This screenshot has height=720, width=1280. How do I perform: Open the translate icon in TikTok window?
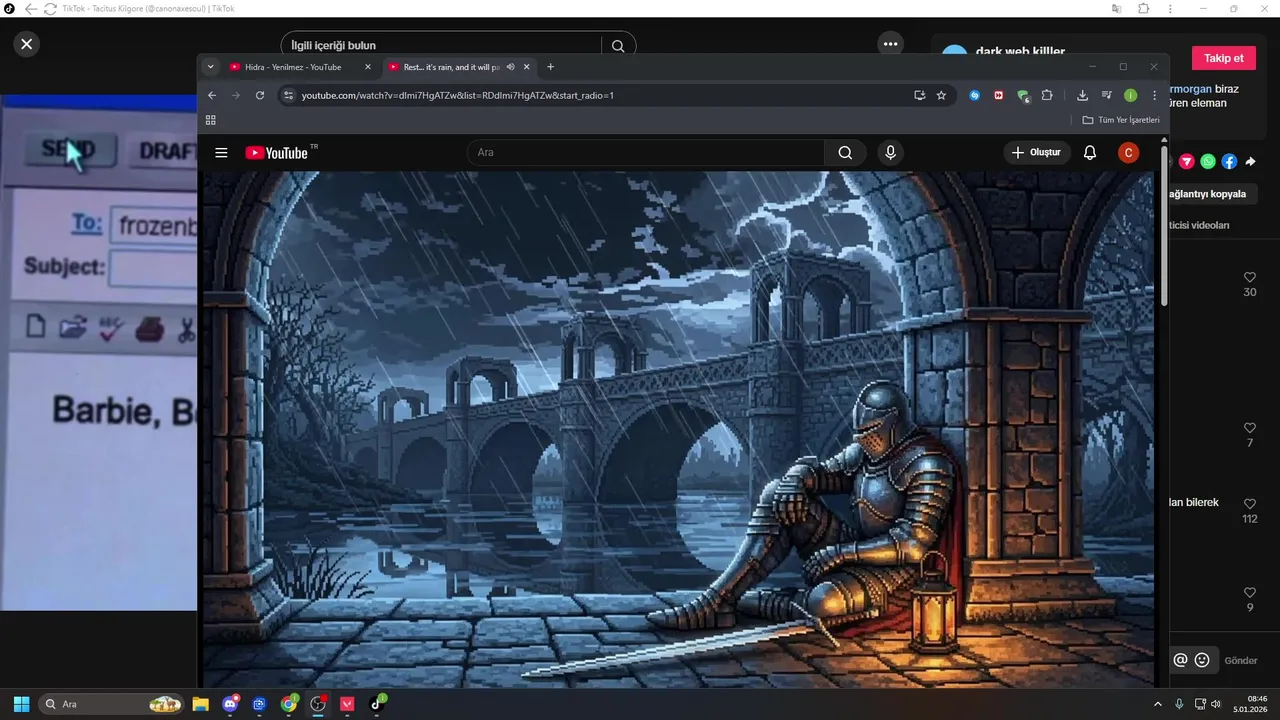1116,9
